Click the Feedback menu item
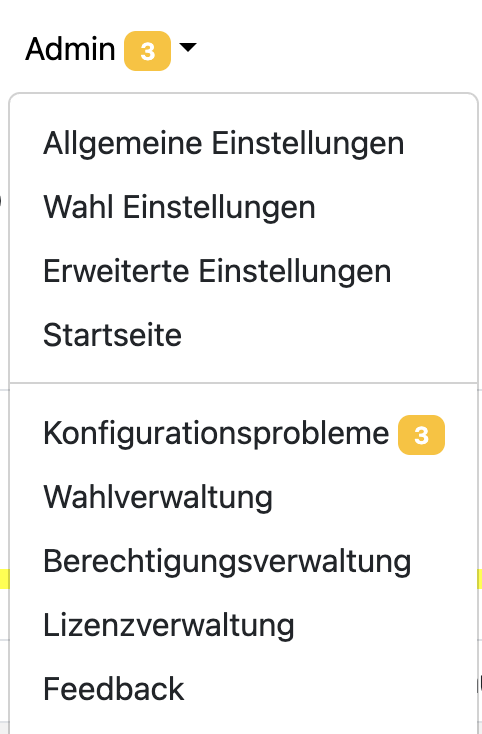The height and width of the screenshot is (734, 482). click(x=243, y=689)
